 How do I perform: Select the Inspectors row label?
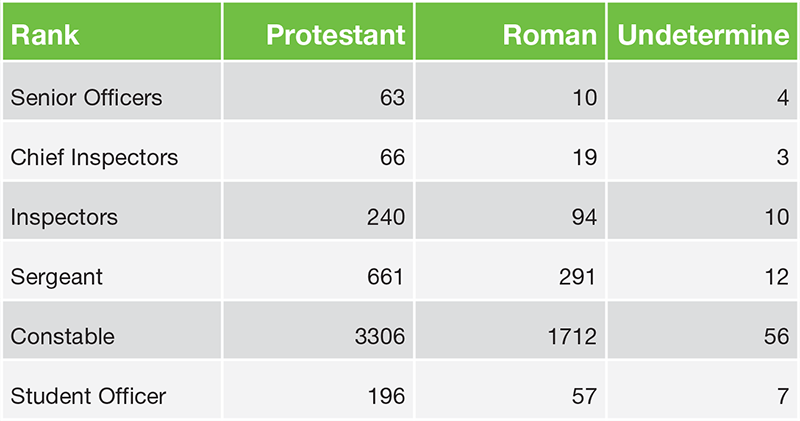coord(64,217)
